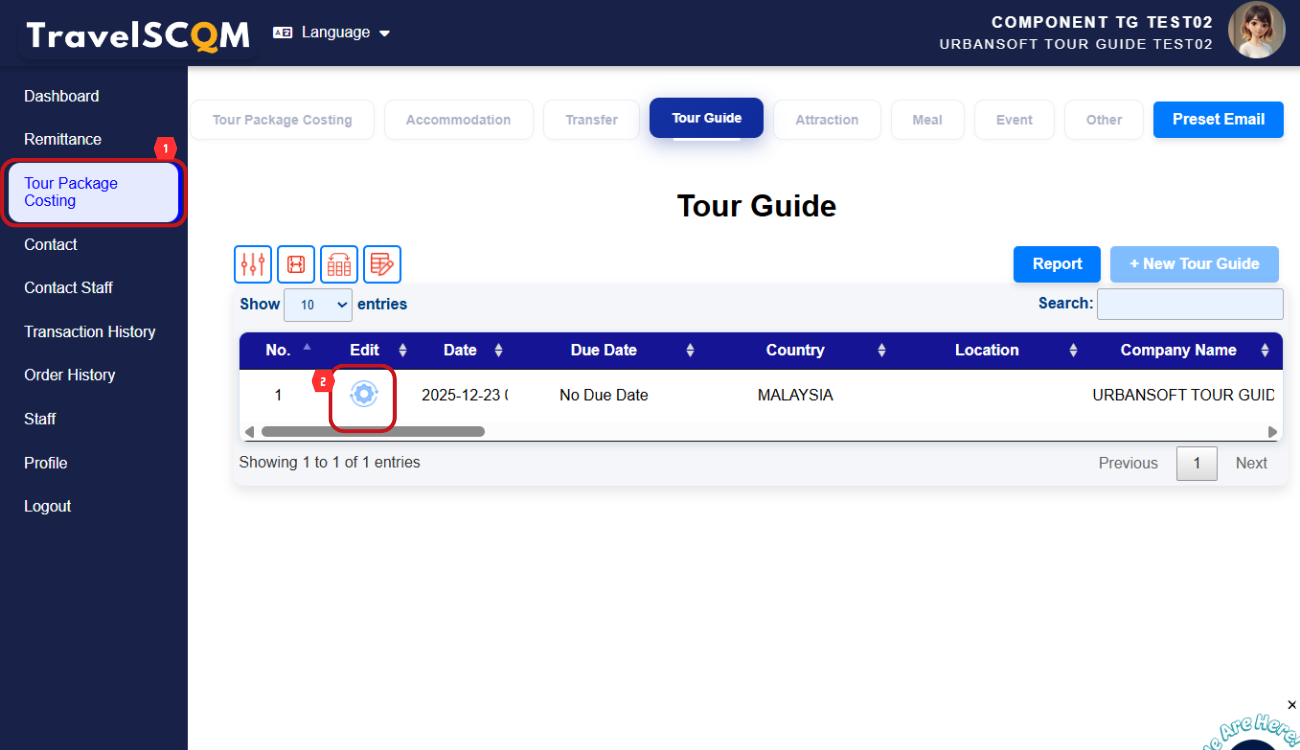The height and width of the screenshot is (750, 1300).
Task: Click the table's horizontal scrollbar thumb
Action: (x=372, y=432)
